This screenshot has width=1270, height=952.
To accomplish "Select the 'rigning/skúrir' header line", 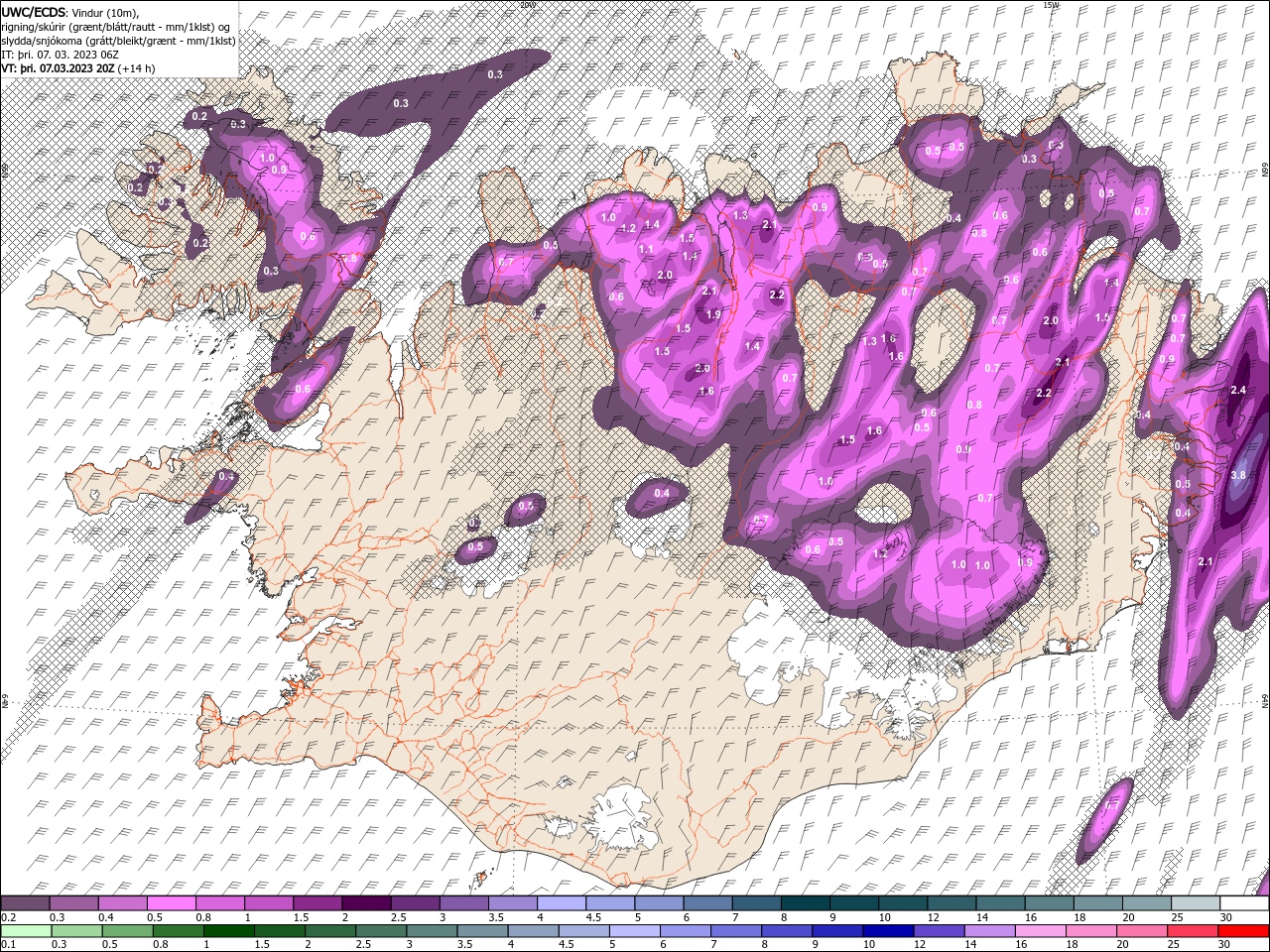I will [x=116, y=27].
